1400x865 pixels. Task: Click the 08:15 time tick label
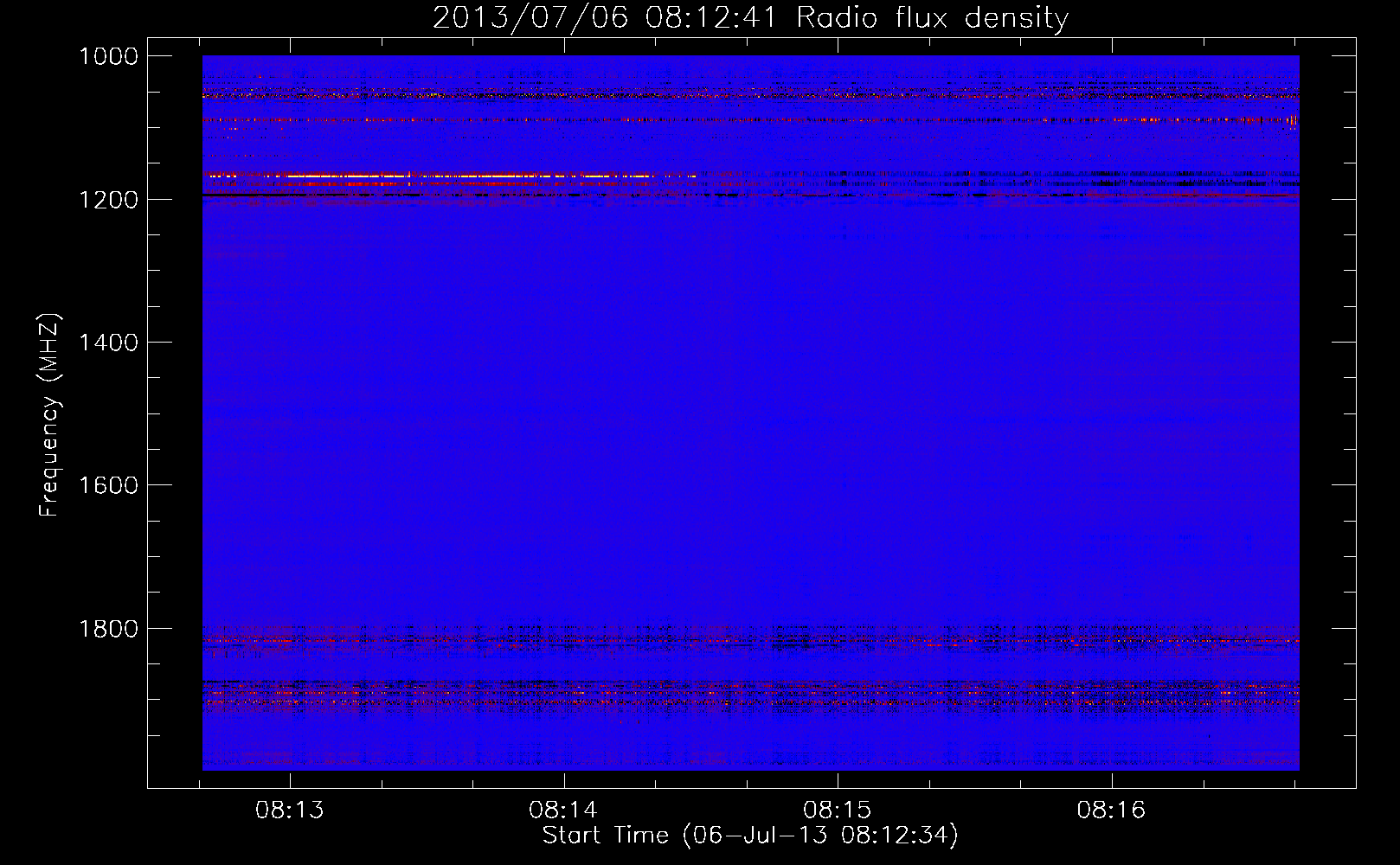838,810
